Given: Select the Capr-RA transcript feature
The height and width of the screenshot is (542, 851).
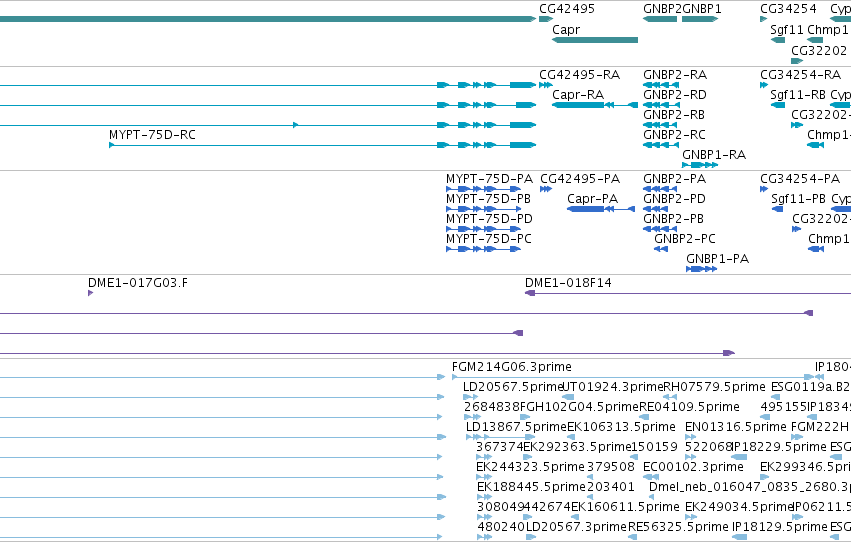Looking at the screenshot, I should coord(595,105).
